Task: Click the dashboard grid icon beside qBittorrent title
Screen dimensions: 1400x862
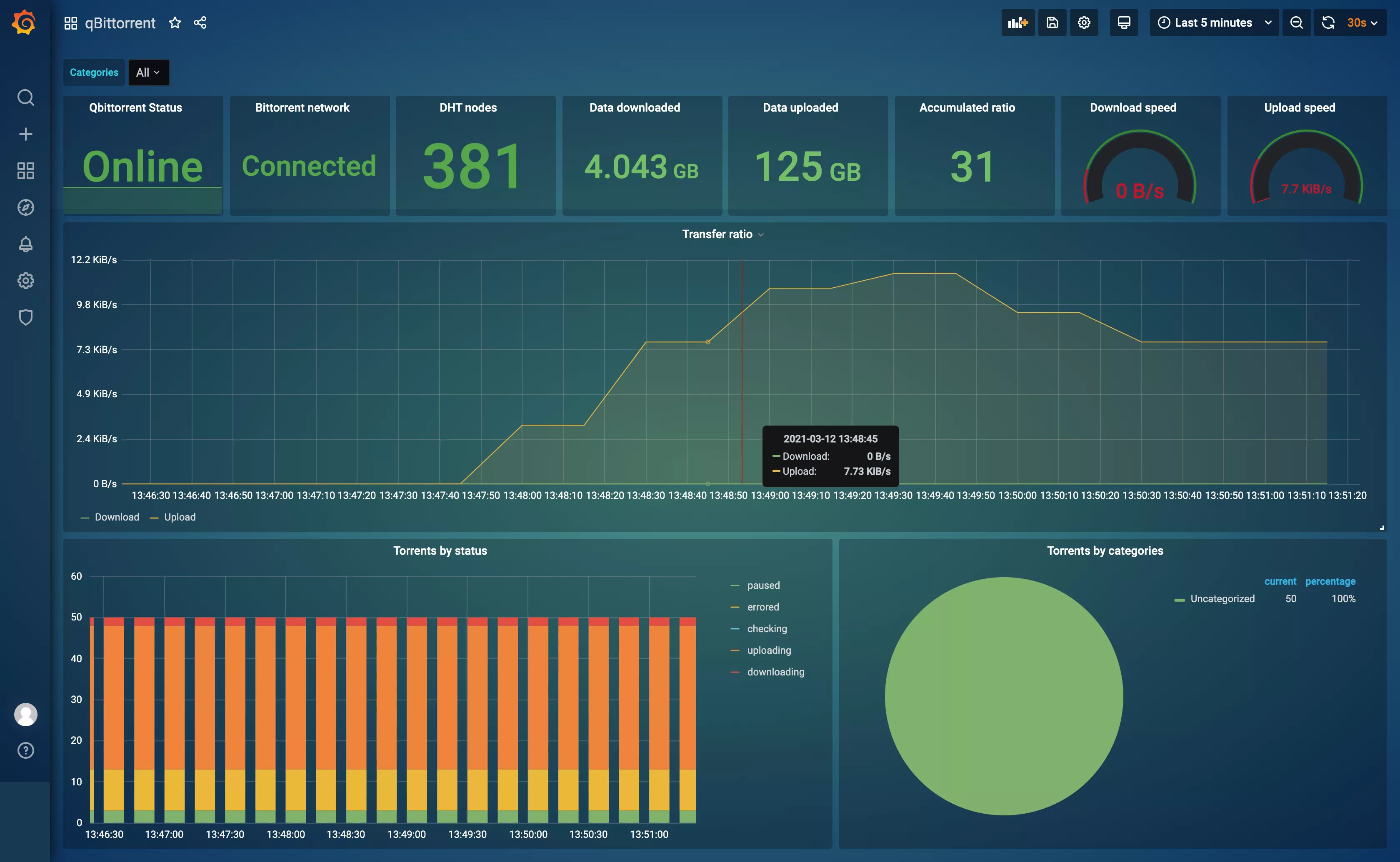Action: pyautogui.click(x=71, y=23)
